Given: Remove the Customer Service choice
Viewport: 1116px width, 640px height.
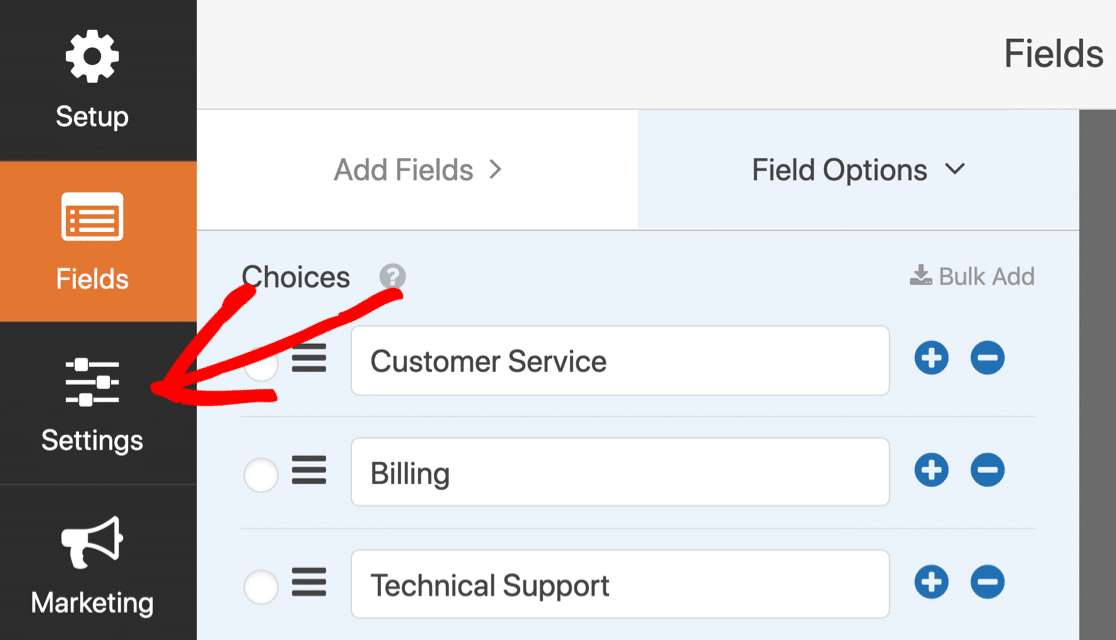Looking at the screenshot, I should click(x=987, y=358).
